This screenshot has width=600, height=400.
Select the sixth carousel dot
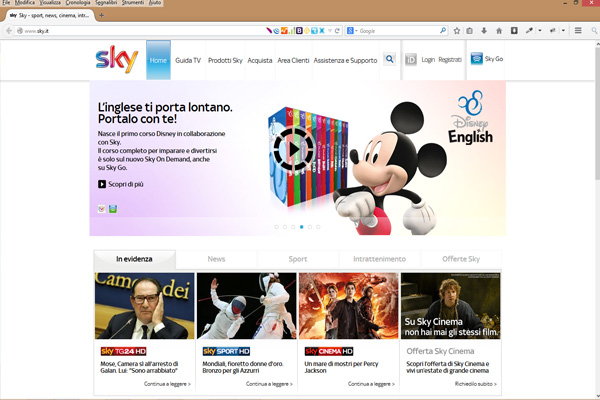click(x=318, y=227)
